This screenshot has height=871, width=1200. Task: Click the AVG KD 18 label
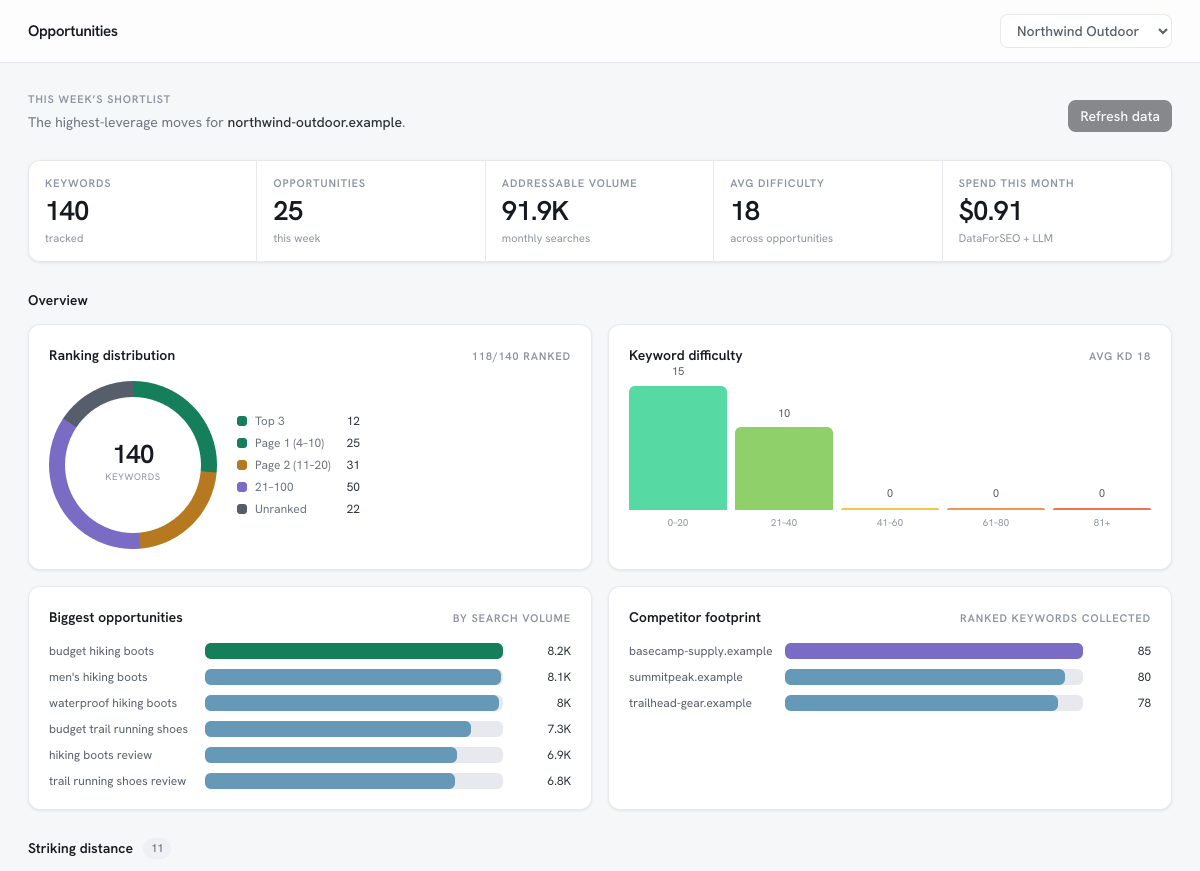click(x=1120, y=356)
